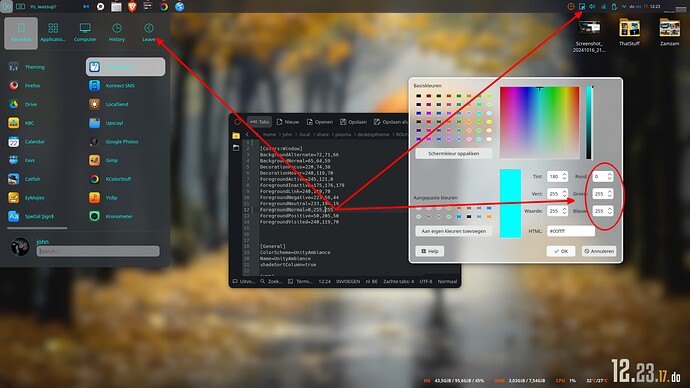Click the Groen spinbox in color dialog
Screen dimensions: 690x388
602,194
